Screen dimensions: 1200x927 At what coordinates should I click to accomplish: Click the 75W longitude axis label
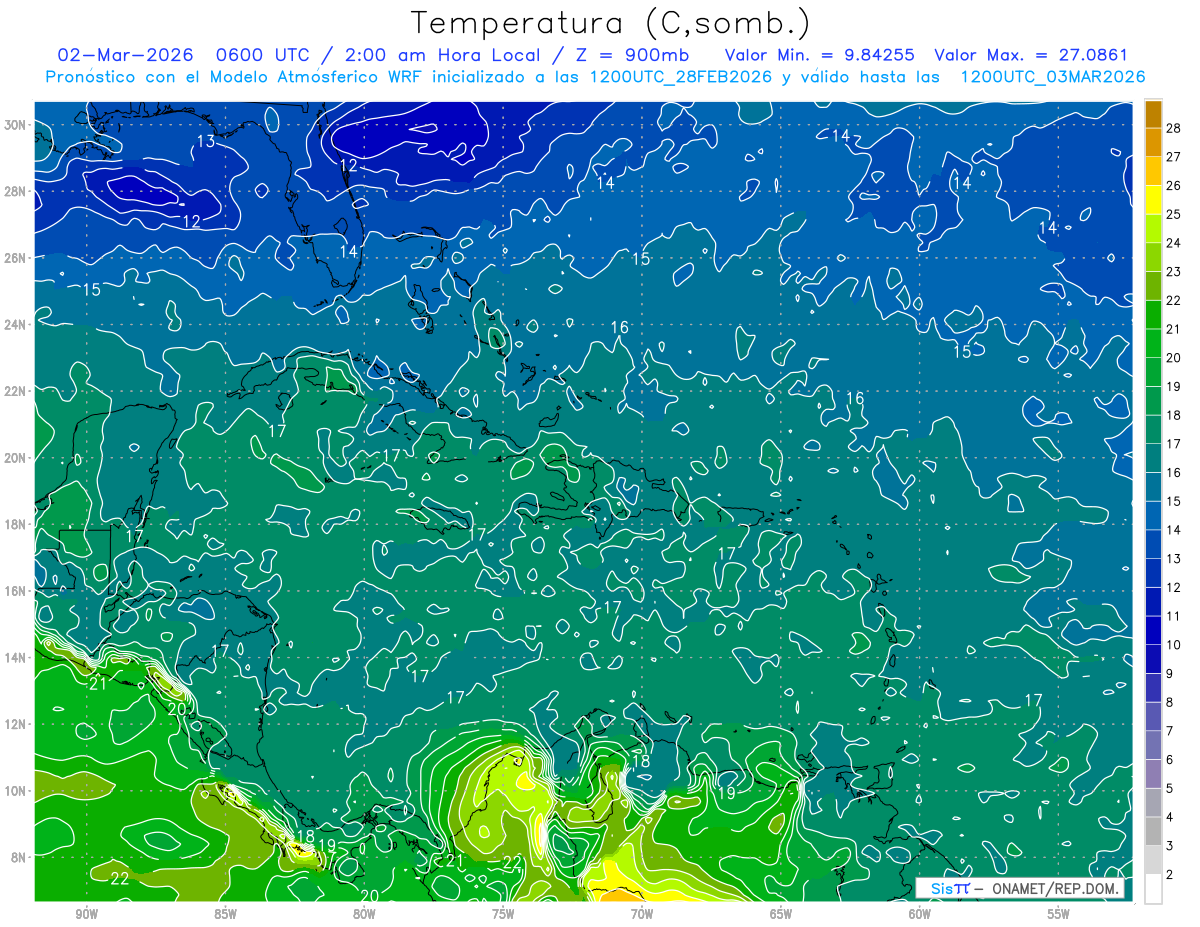[503, 914]
